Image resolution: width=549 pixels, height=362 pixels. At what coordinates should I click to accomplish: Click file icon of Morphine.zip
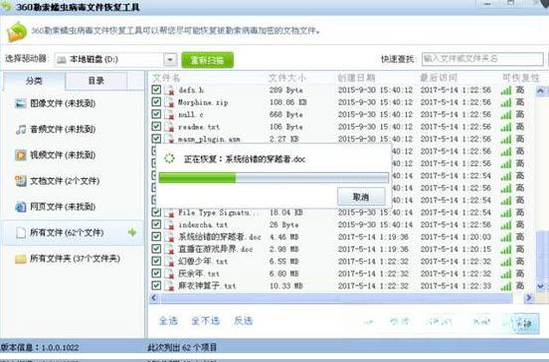tap(169, 102)
